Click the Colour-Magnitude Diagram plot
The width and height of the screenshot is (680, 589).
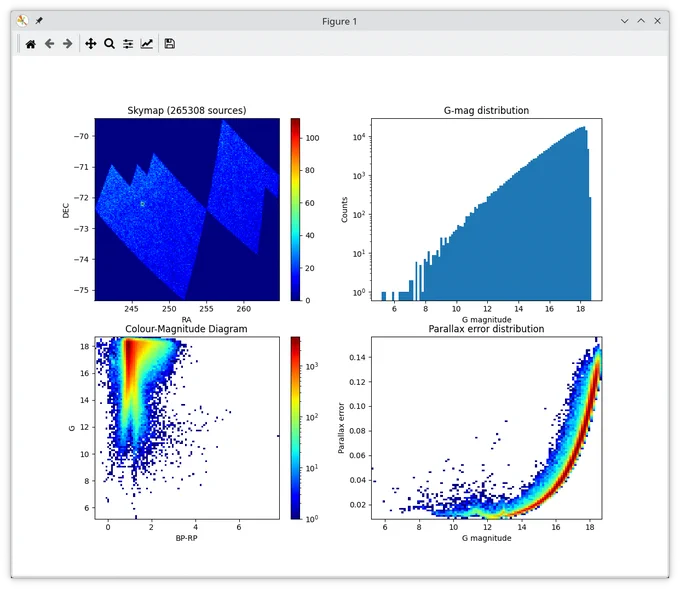tap(187, 428)
